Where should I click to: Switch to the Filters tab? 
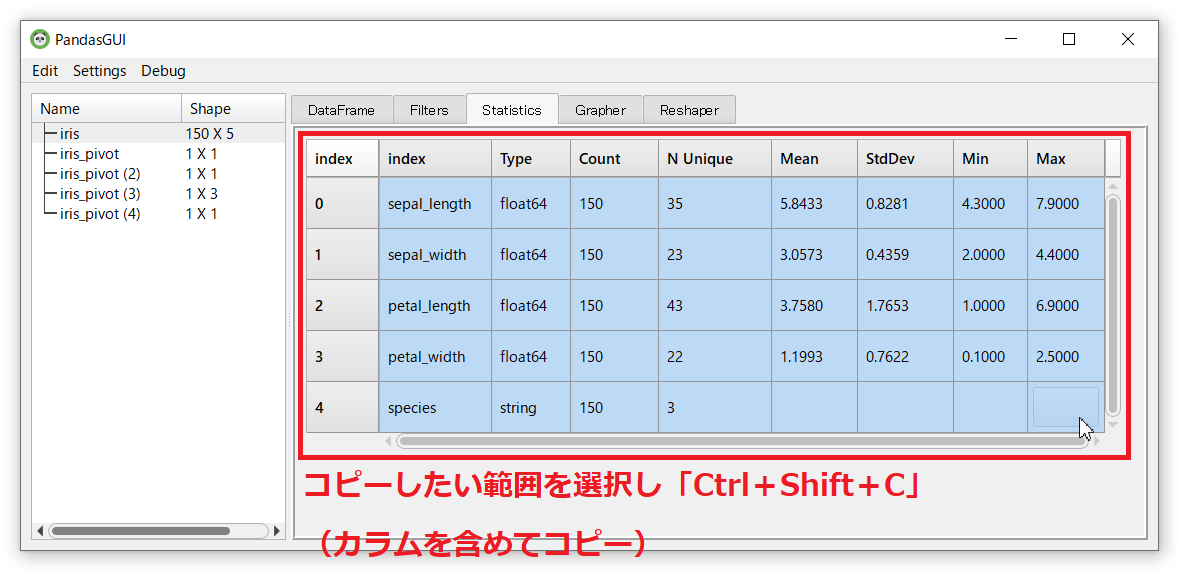pyautogui.click(x=429, y=110)
